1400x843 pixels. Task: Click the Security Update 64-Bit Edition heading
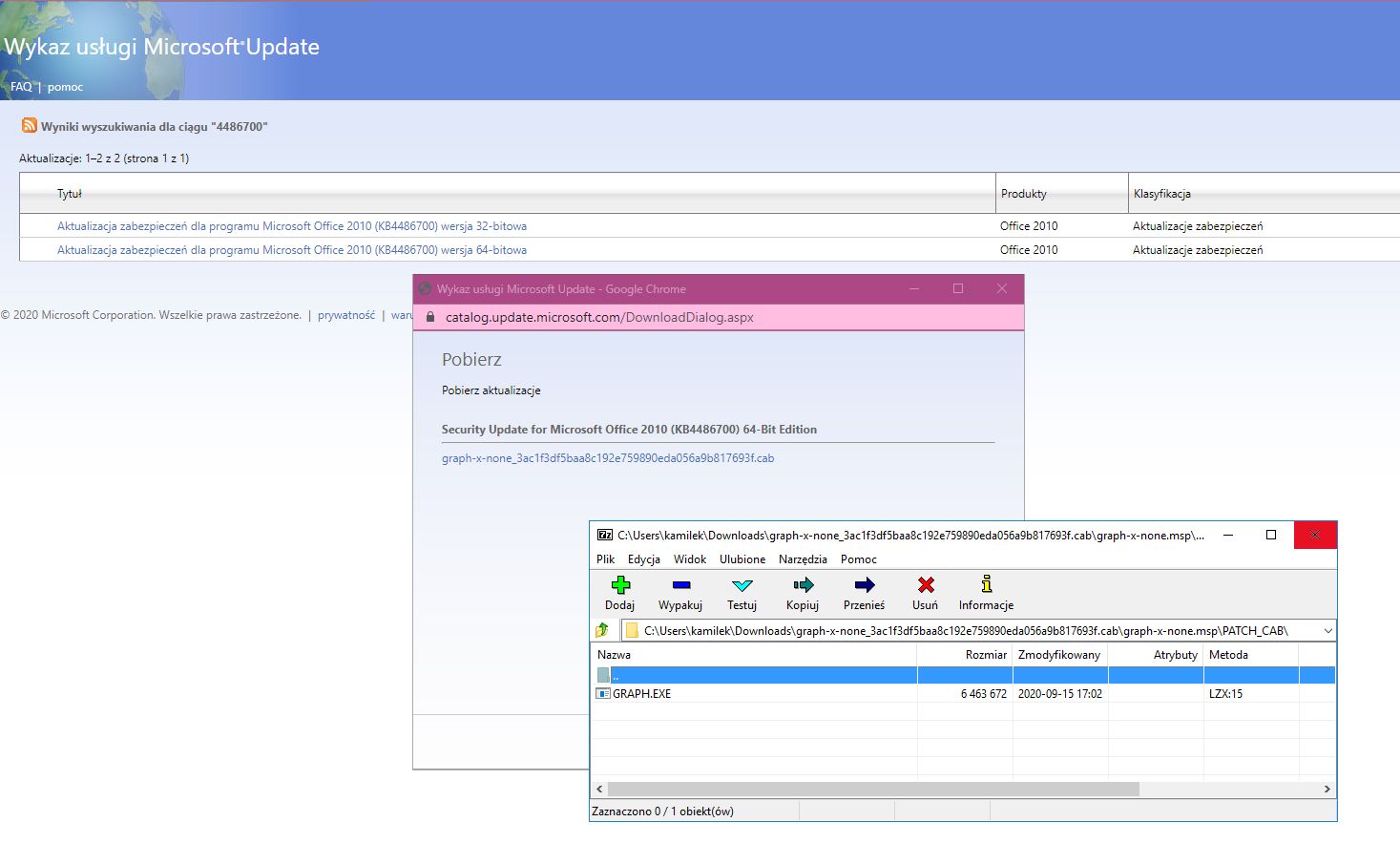629,430
